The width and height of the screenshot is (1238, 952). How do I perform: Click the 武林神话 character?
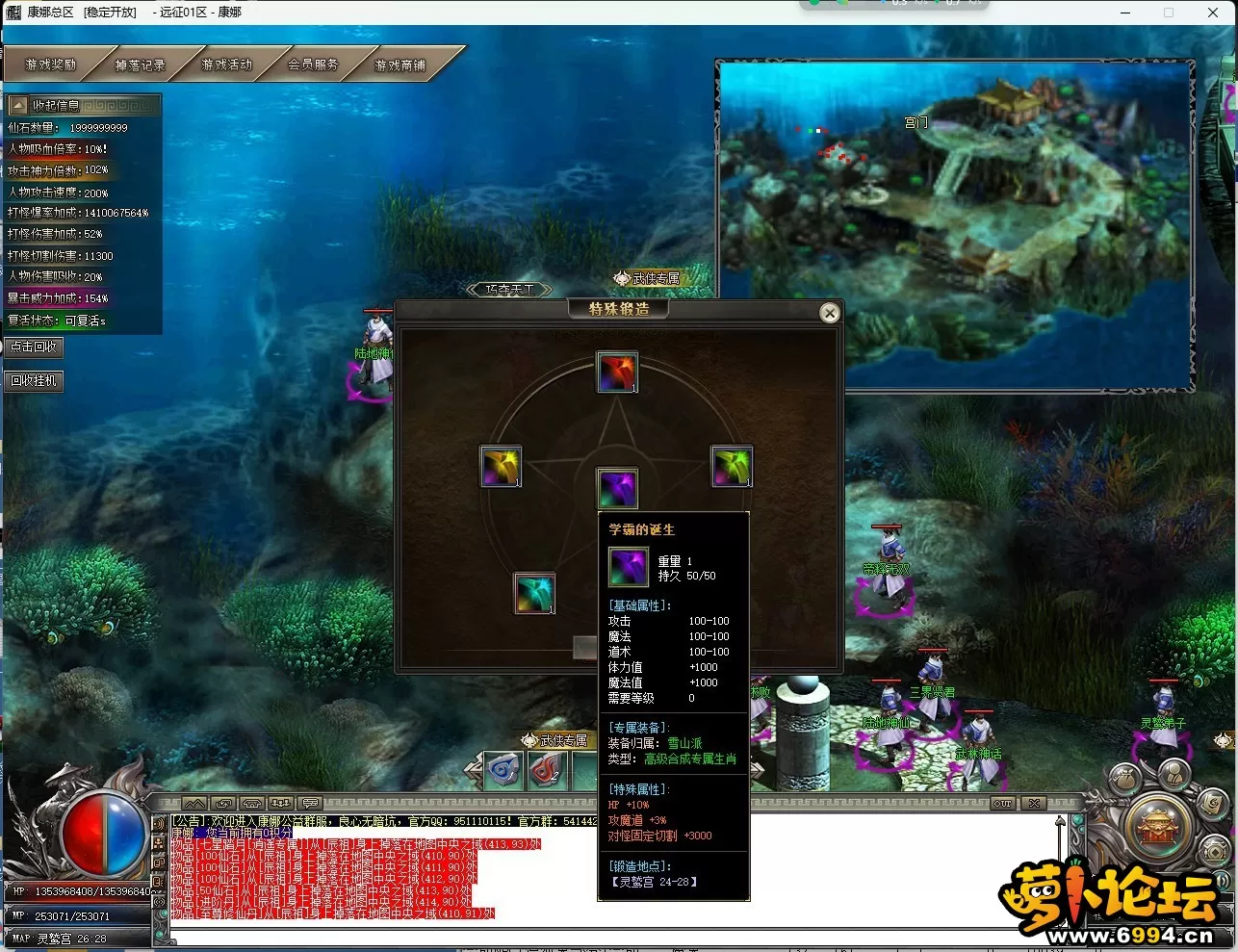pos(978,751)
